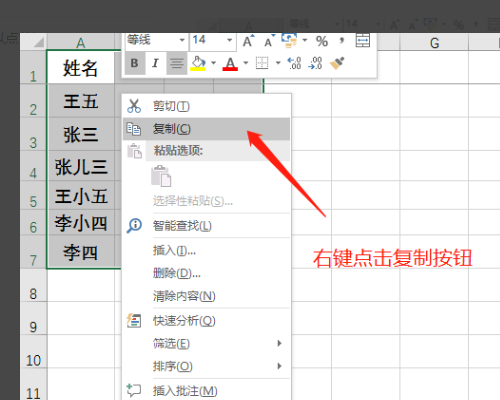Apply red font color
Image resolution: width=500 pixels, height=400 pixels.
(x=230, y=63)
